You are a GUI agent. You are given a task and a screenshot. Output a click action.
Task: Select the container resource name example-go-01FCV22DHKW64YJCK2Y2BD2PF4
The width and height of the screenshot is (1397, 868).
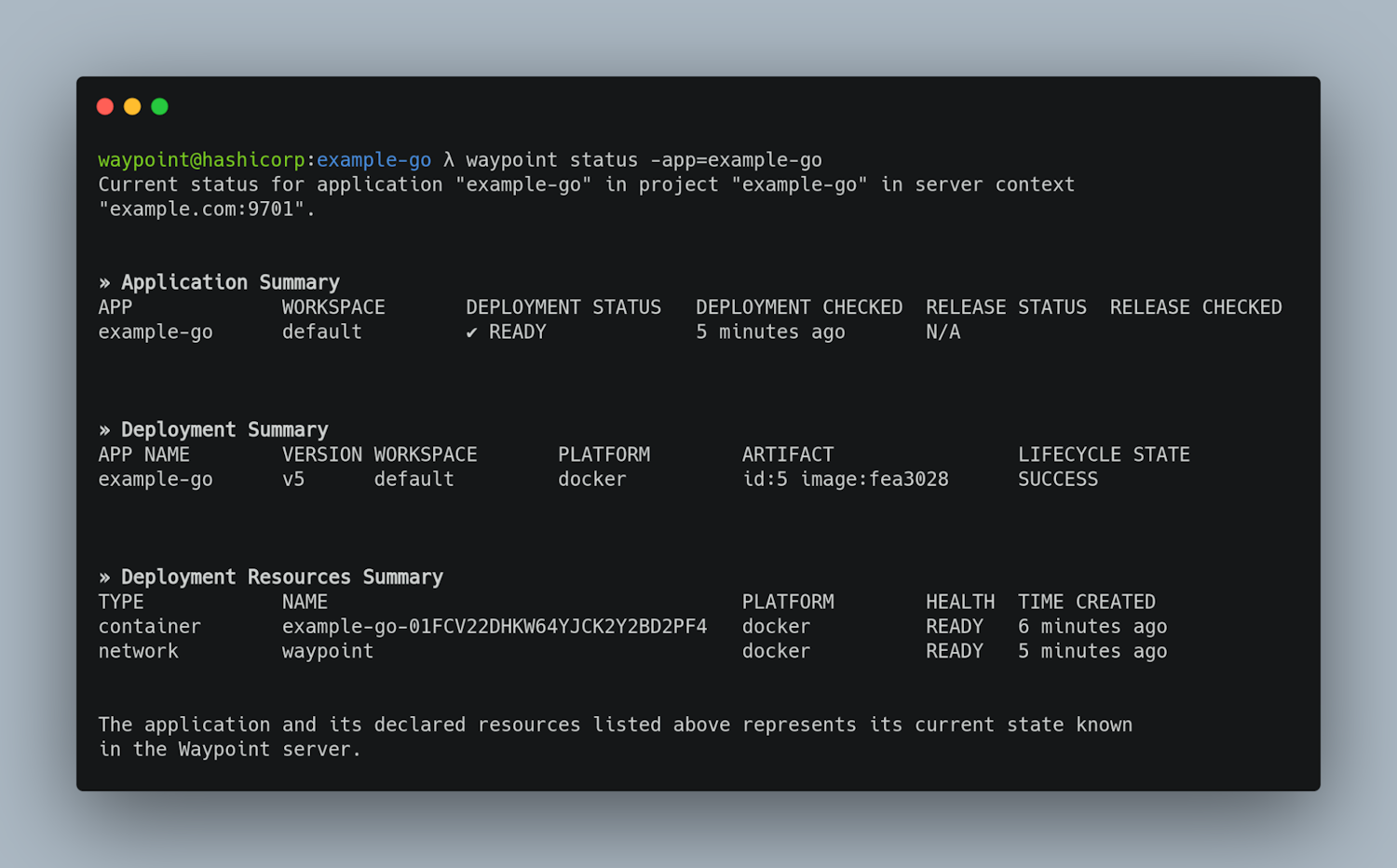click(x=495, y=626)
